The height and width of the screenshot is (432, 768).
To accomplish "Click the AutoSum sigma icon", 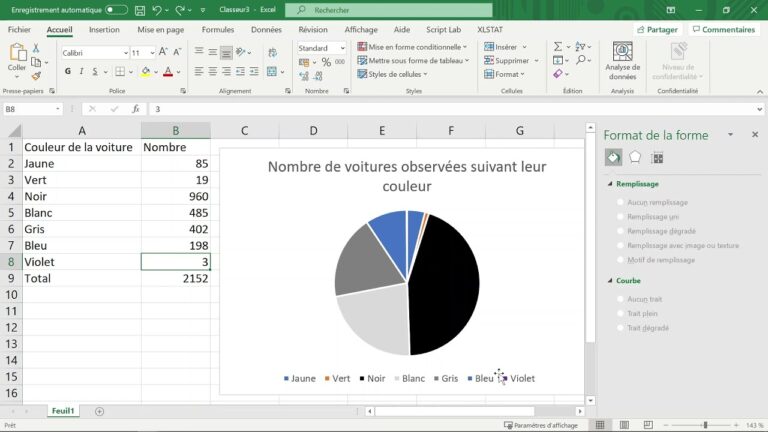I will coord(558,47).
